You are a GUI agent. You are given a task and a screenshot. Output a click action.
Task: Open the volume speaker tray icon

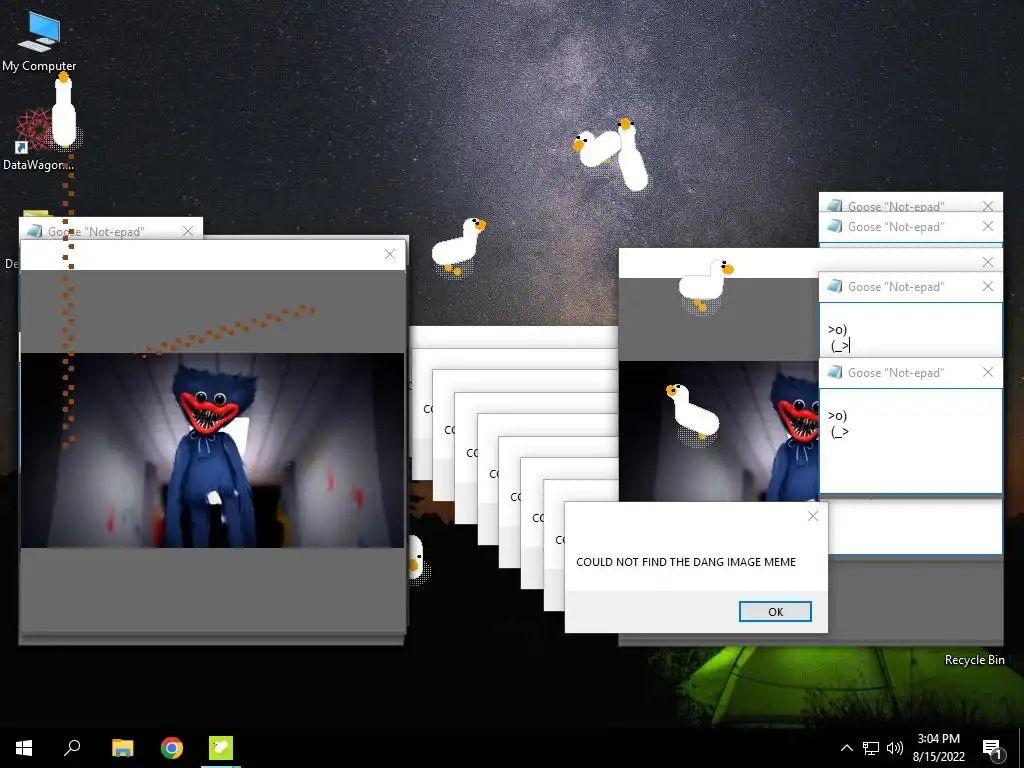point(895,748)
